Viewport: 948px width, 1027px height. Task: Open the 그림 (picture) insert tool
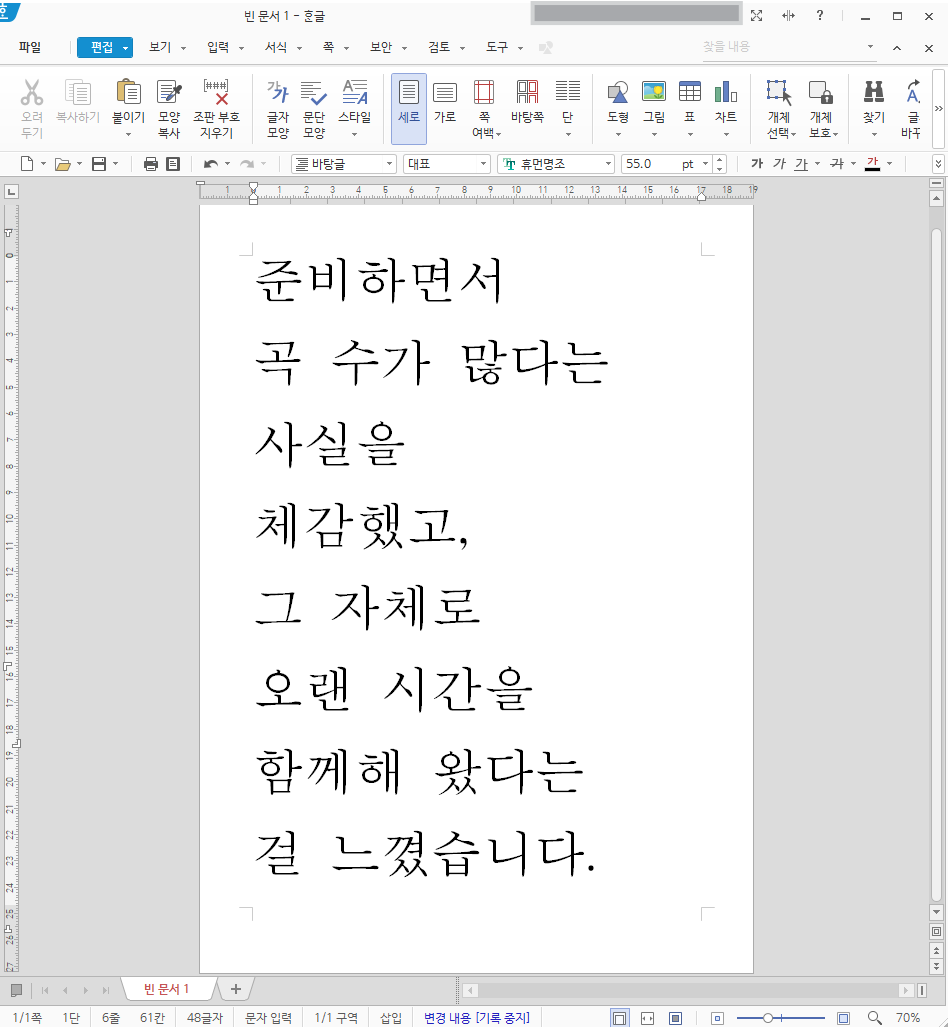pos(653,100)
